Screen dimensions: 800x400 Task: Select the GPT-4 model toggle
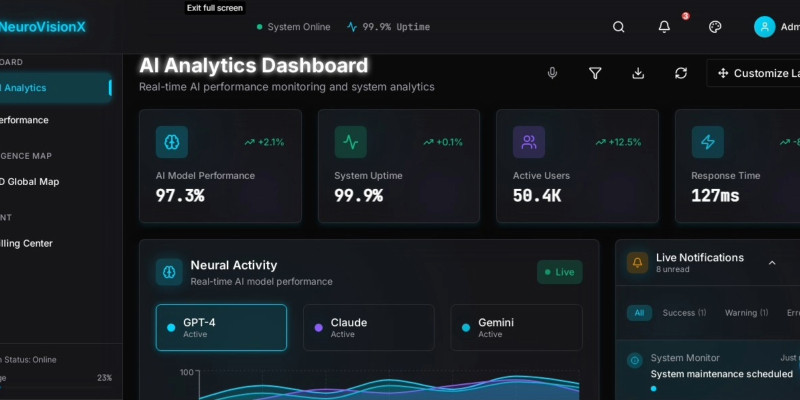point(221,327)
